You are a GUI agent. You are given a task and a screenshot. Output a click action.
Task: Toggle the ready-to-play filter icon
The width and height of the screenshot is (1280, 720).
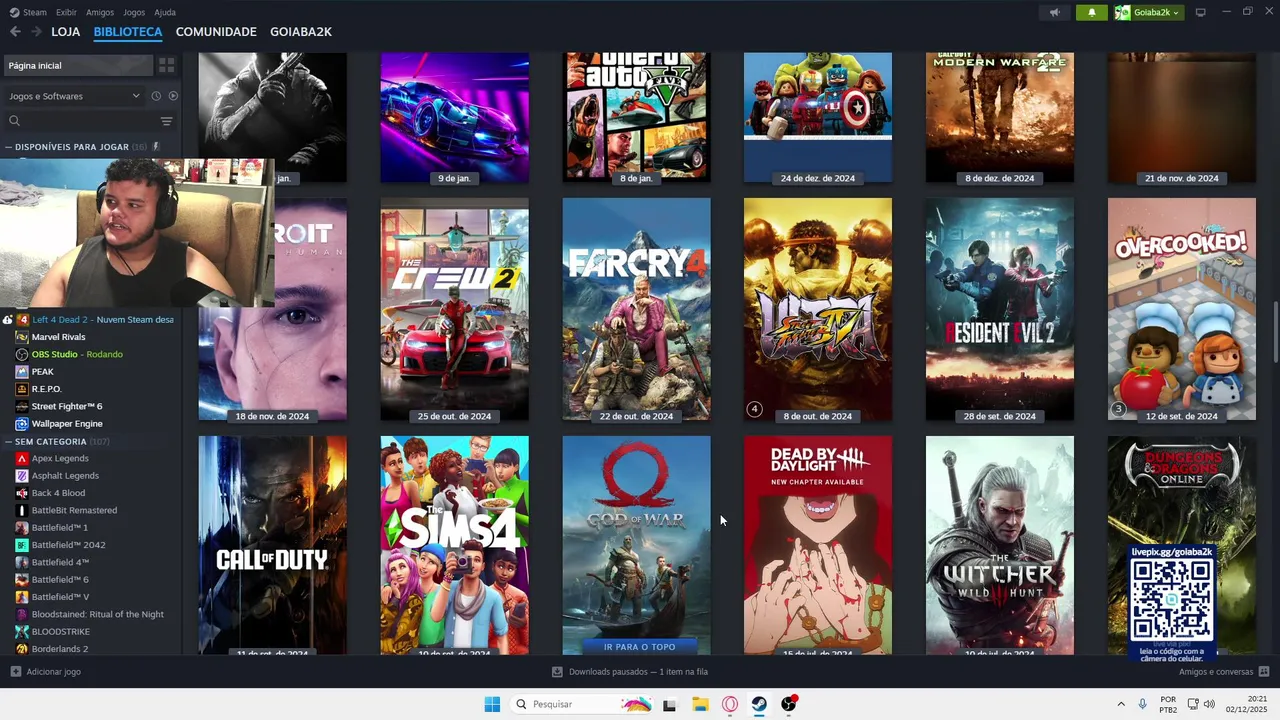(x=173, y=96)
